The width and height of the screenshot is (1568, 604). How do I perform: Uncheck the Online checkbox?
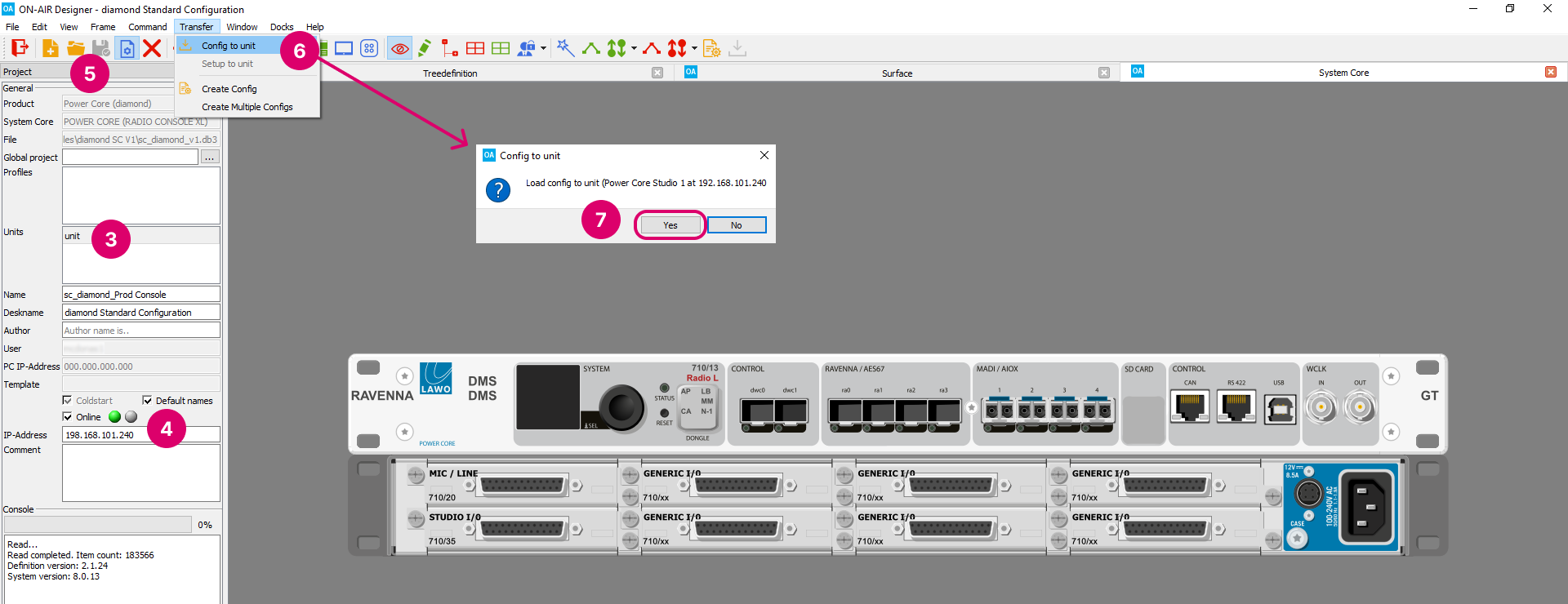point(68,417)
